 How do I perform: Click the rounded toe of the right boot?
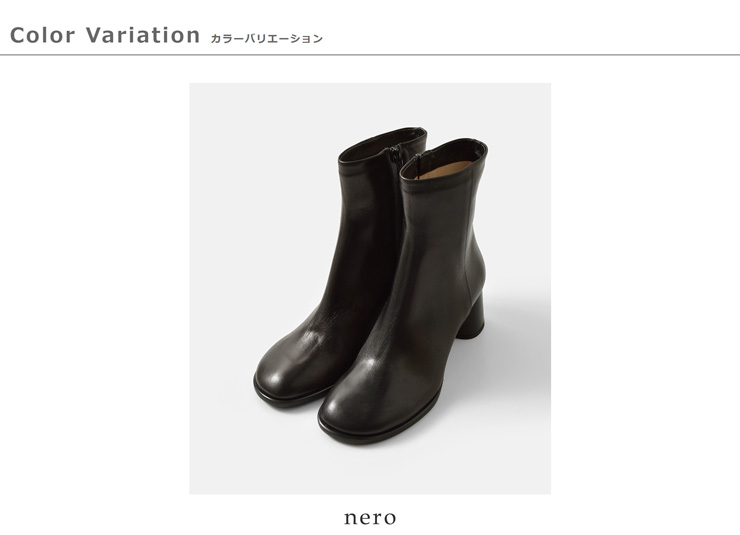click(349, 406)
